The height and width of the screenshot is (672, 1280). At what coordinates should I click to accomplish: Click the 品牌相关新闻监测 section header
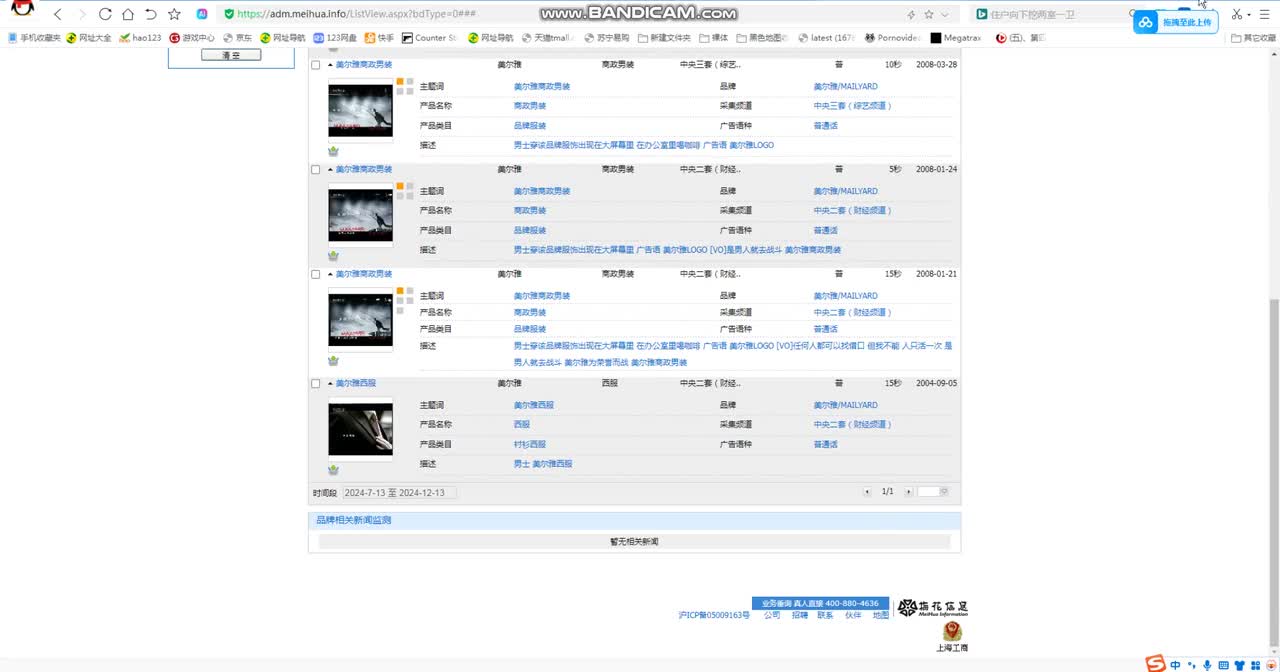634,520
